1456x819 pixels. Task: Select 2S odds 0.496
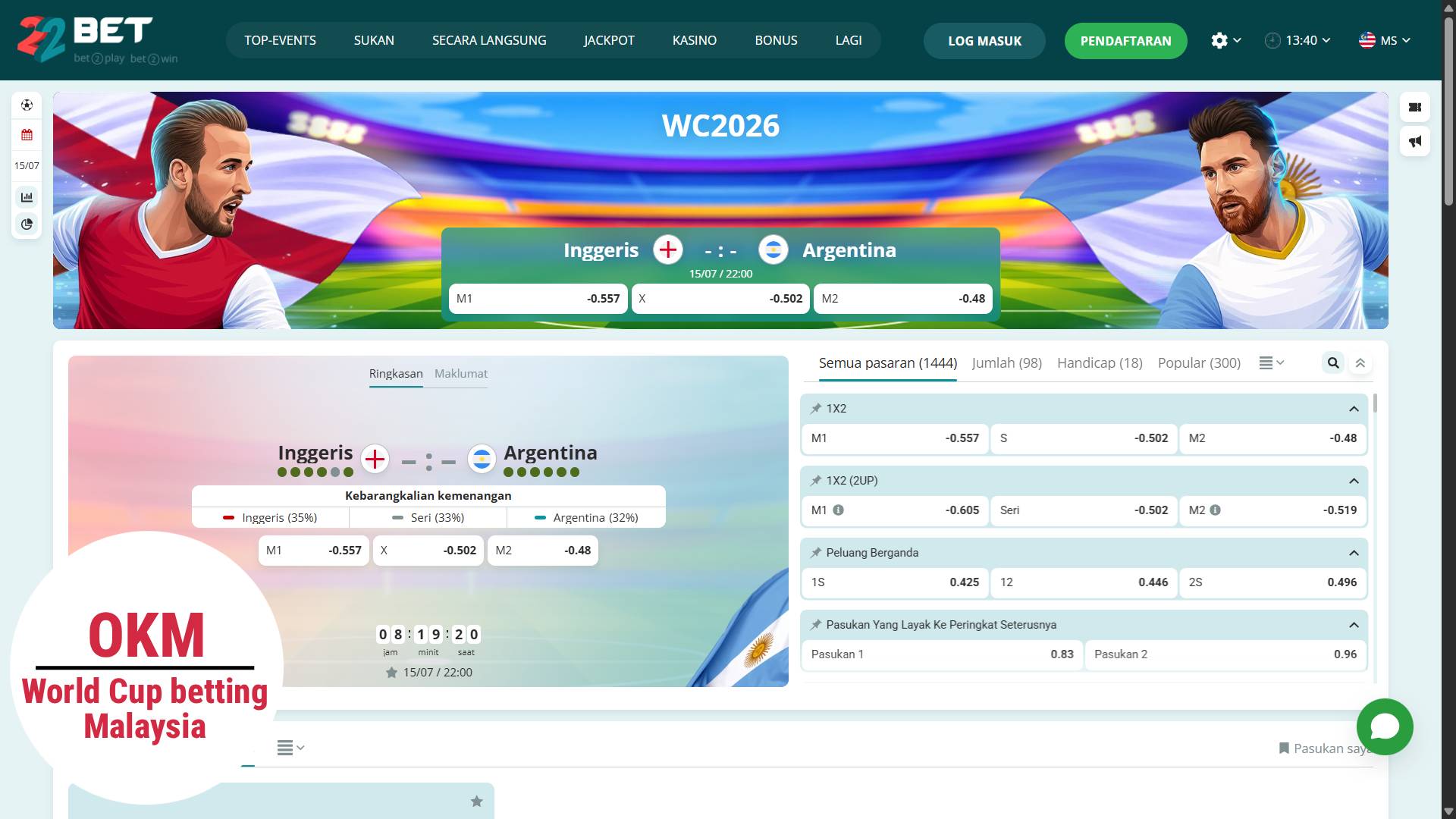(x=1272, y=582)
